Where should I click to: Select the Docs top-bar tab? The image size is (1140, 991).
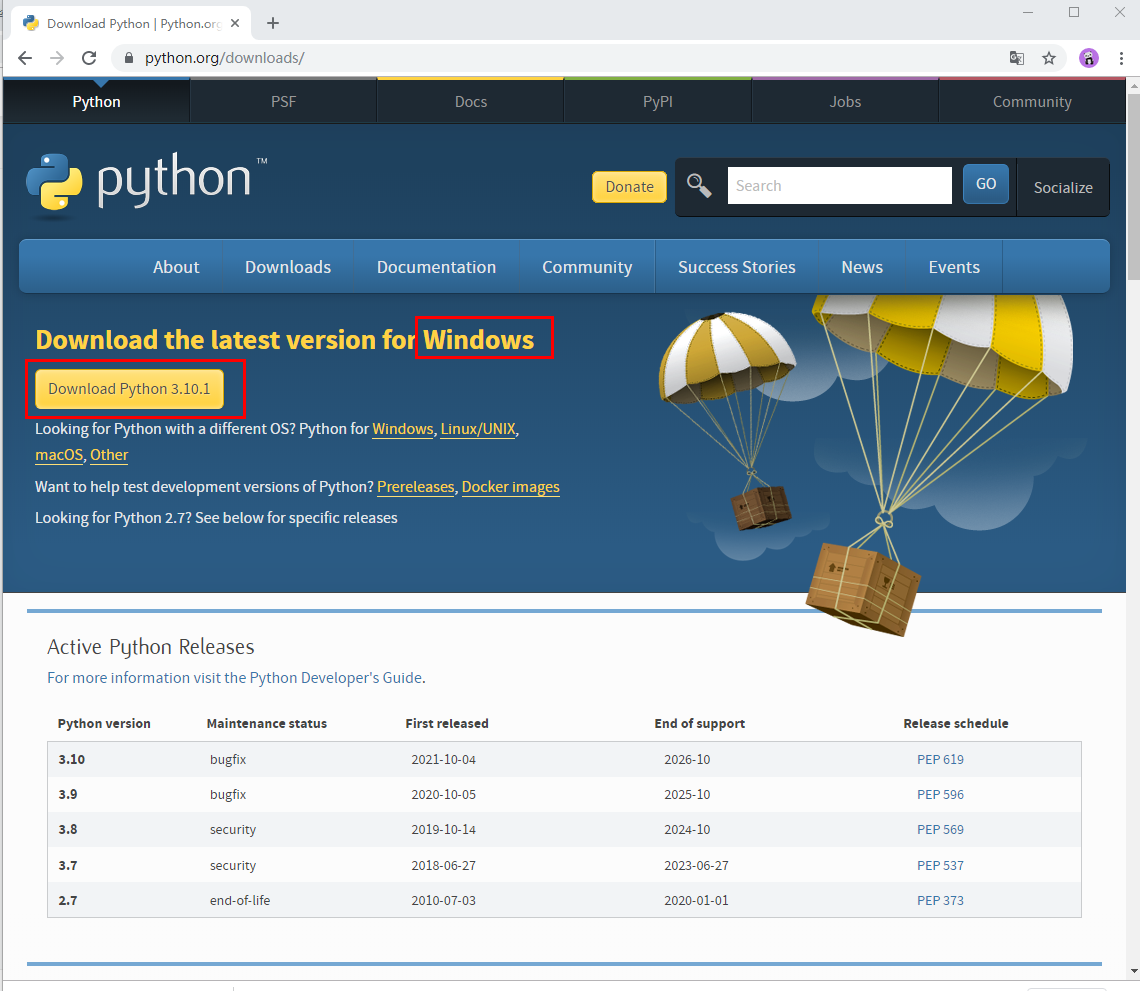pyautogui.click(x=470, y=102)
